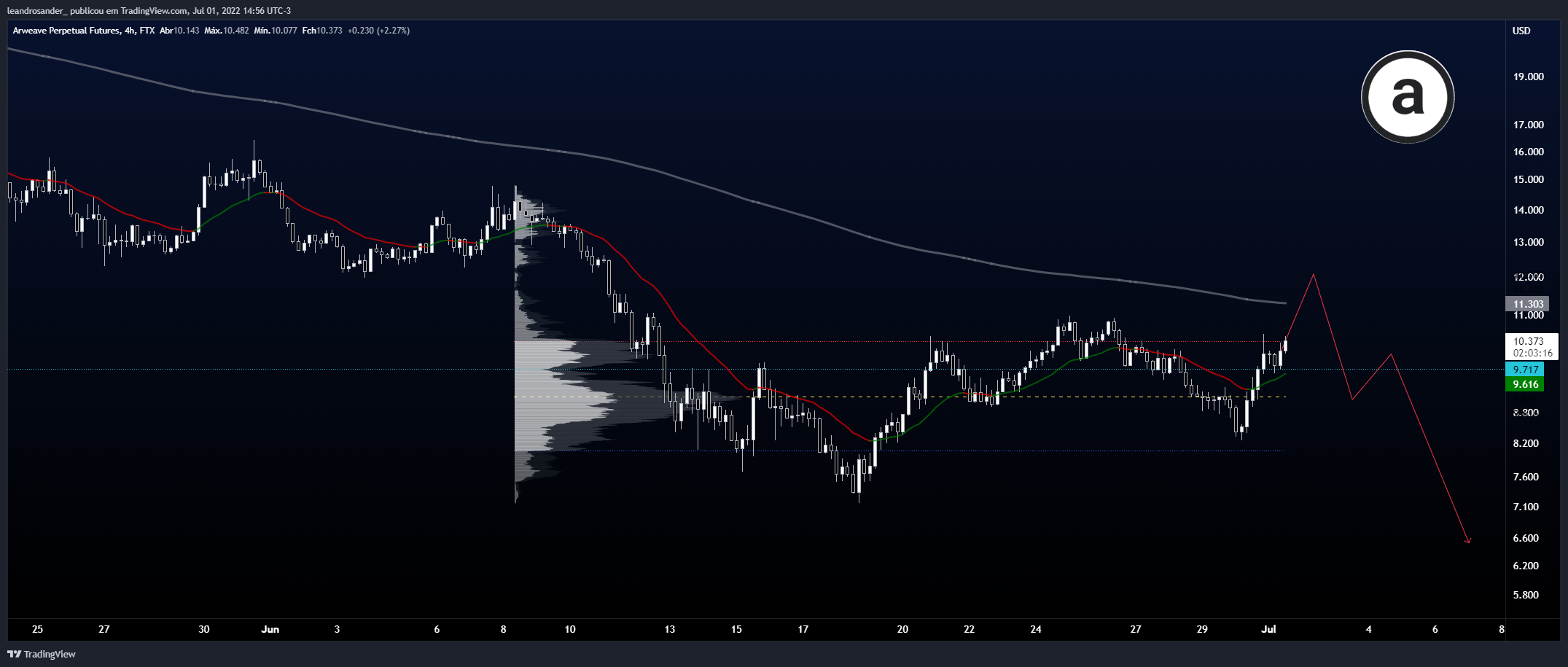Click the Mín. 10.077 low value

click(276, 31)
